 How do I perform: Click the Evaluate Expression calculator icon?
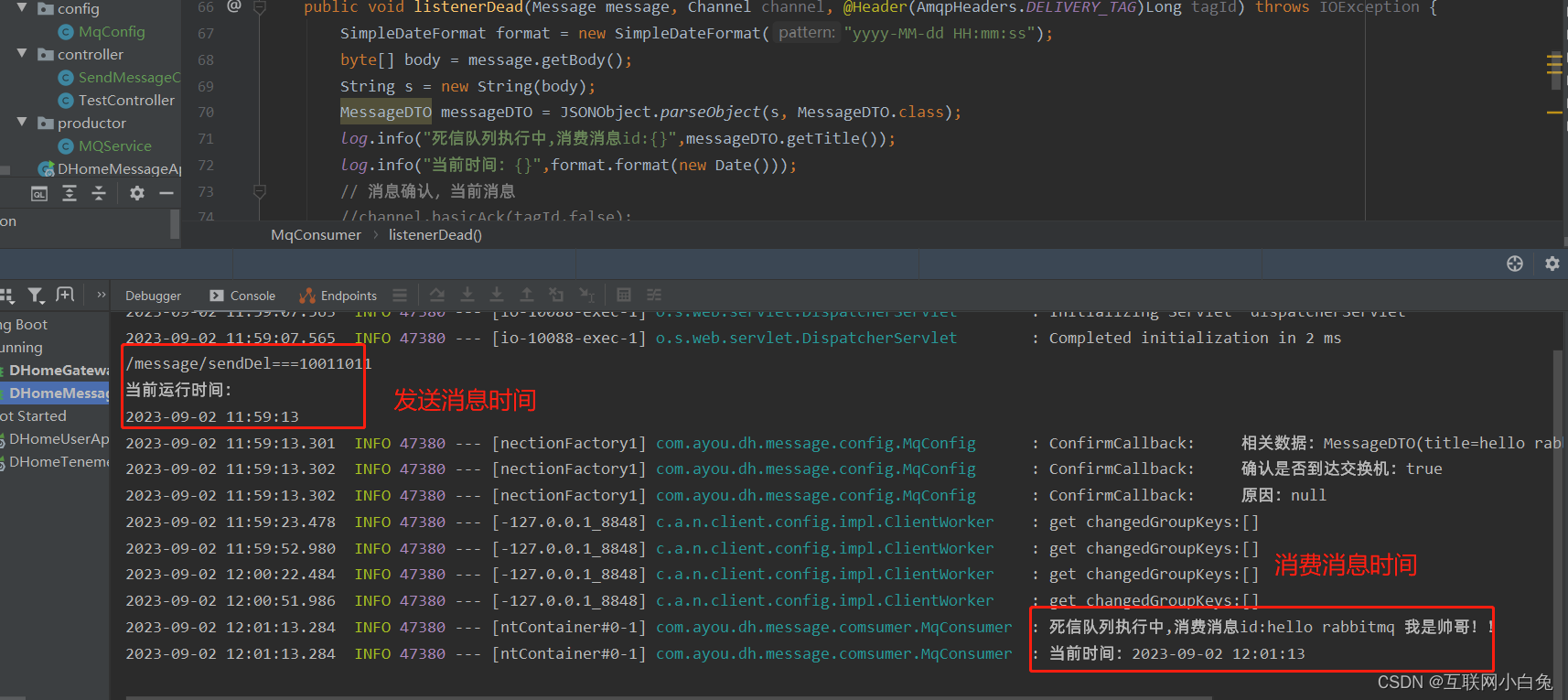click(624, 295)
